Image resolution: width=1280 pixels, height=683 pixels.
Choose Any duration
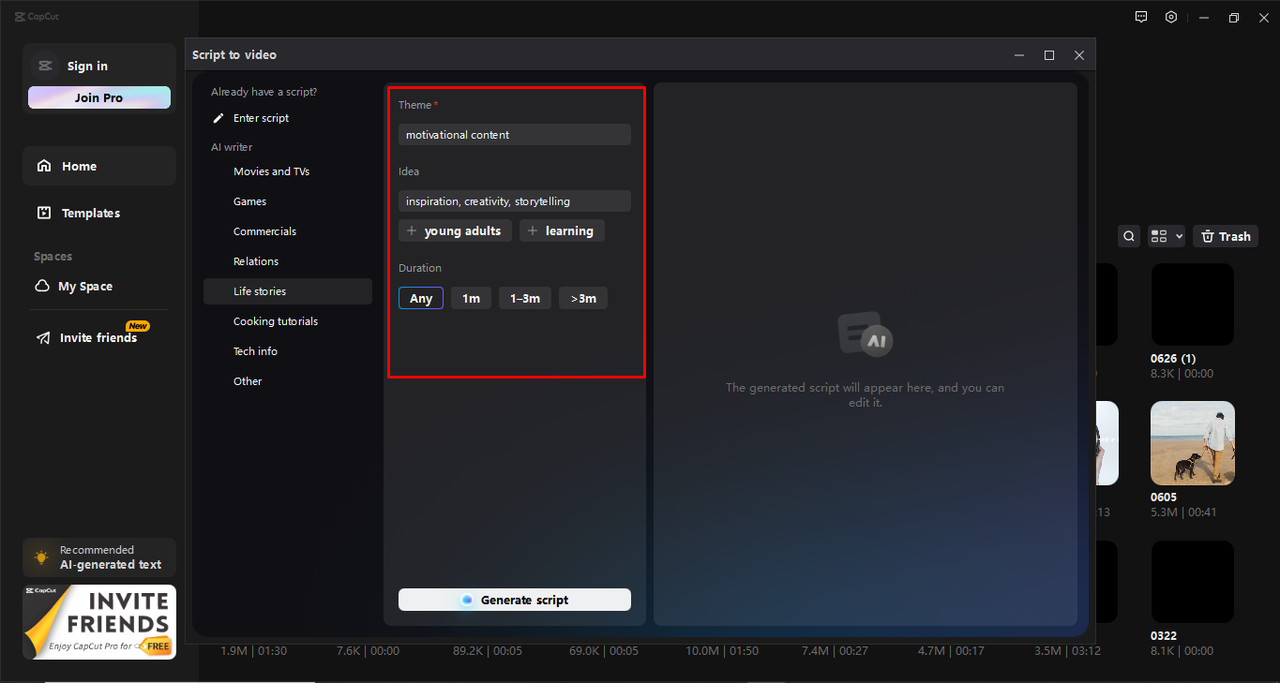[421, 298]
